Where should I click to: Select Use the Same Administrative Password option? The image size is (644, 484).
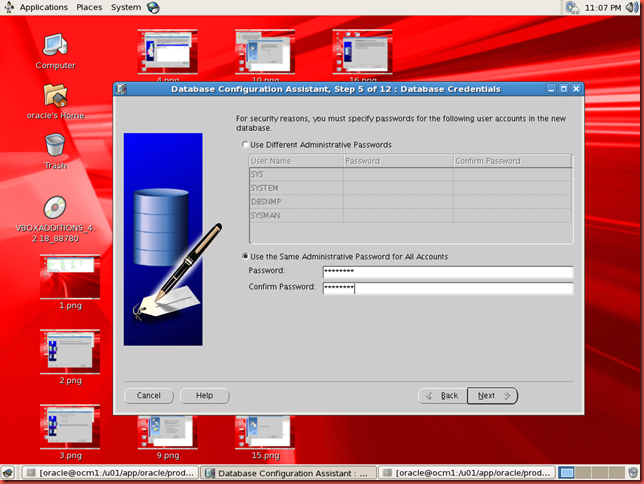click(245, 256)
